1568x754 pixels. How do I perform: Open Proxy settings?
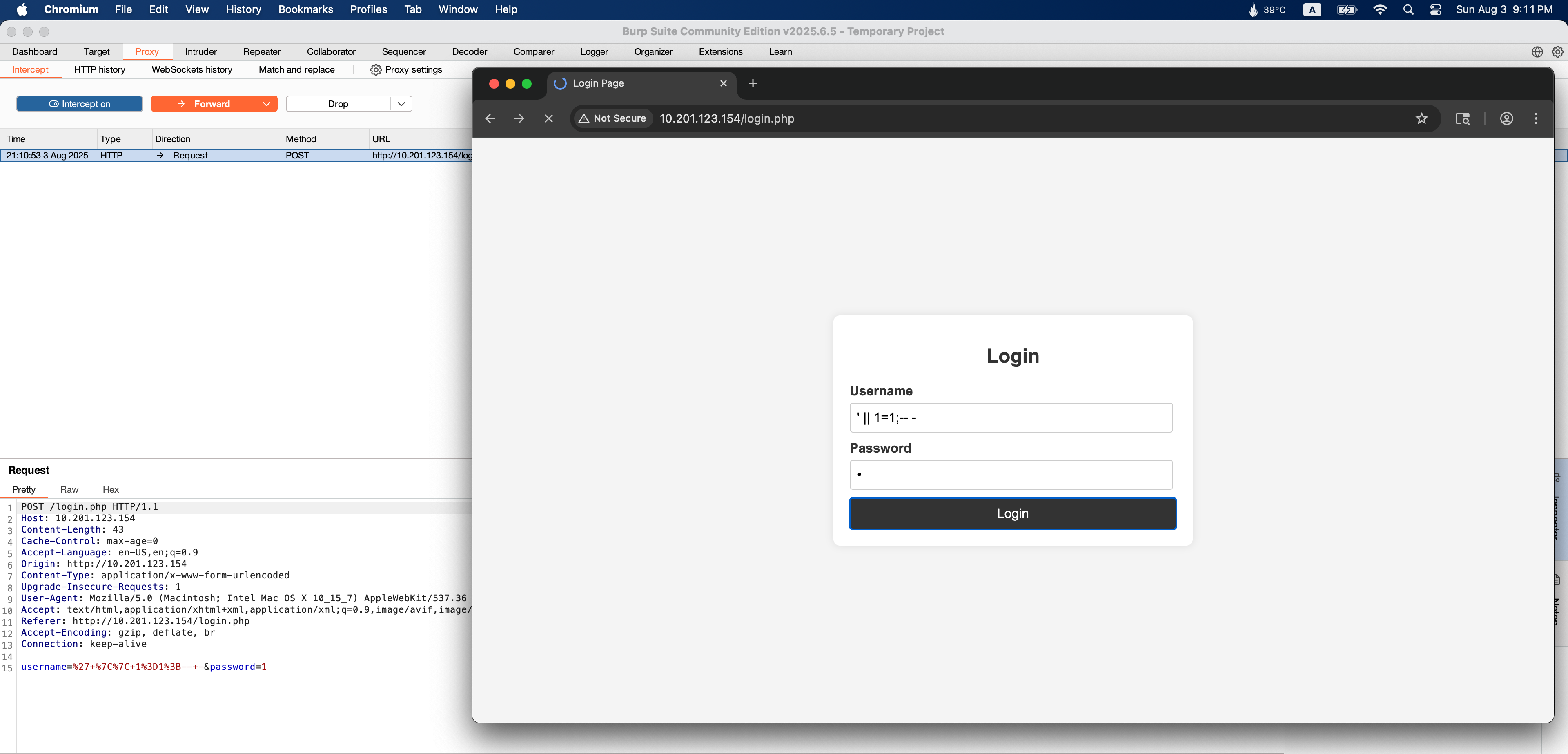[406, 70]
